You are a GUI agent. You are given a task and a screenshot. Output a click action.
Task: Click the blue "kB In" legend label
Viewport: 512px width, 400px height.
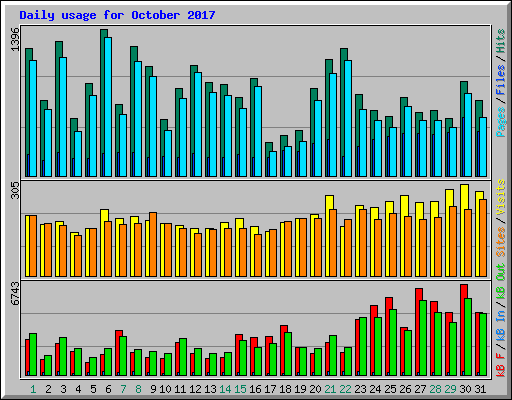click(x=501, y=325)
